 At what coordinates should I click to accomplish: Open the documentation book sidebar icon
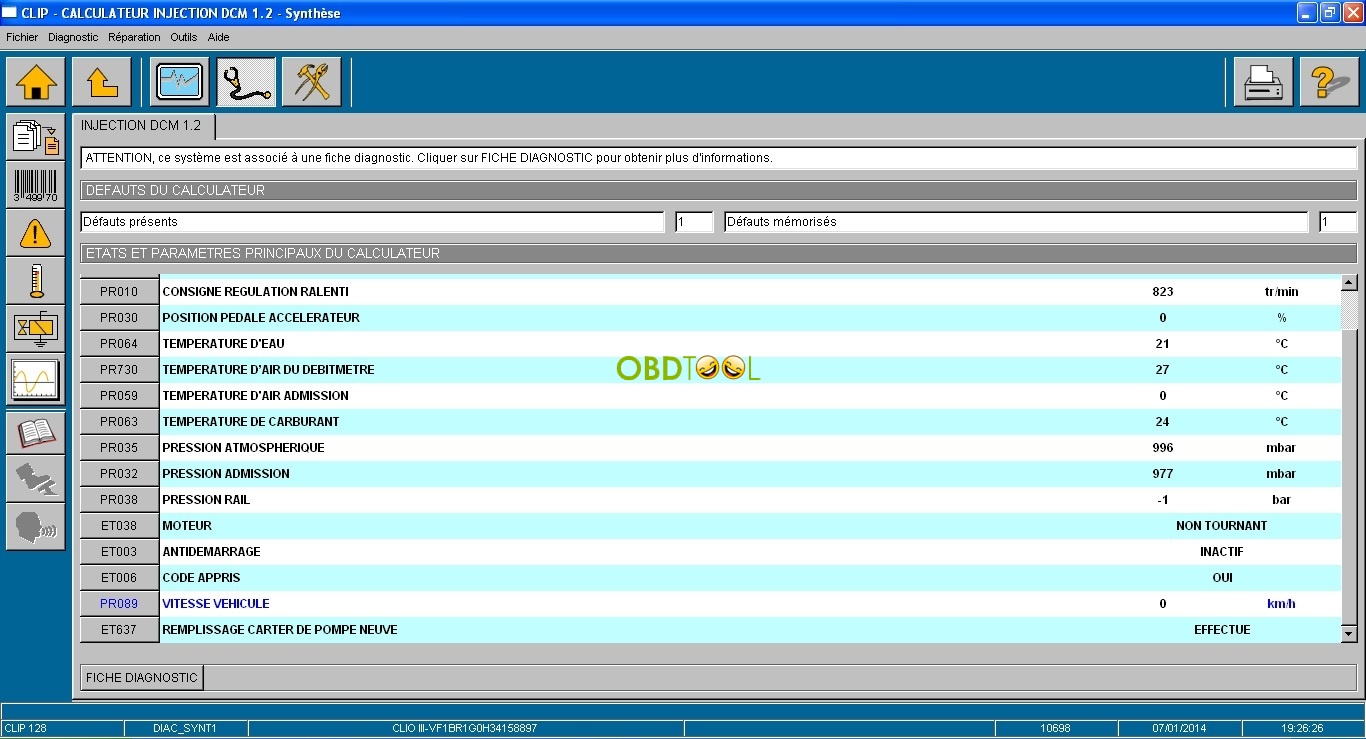click(x=35, y=432)
